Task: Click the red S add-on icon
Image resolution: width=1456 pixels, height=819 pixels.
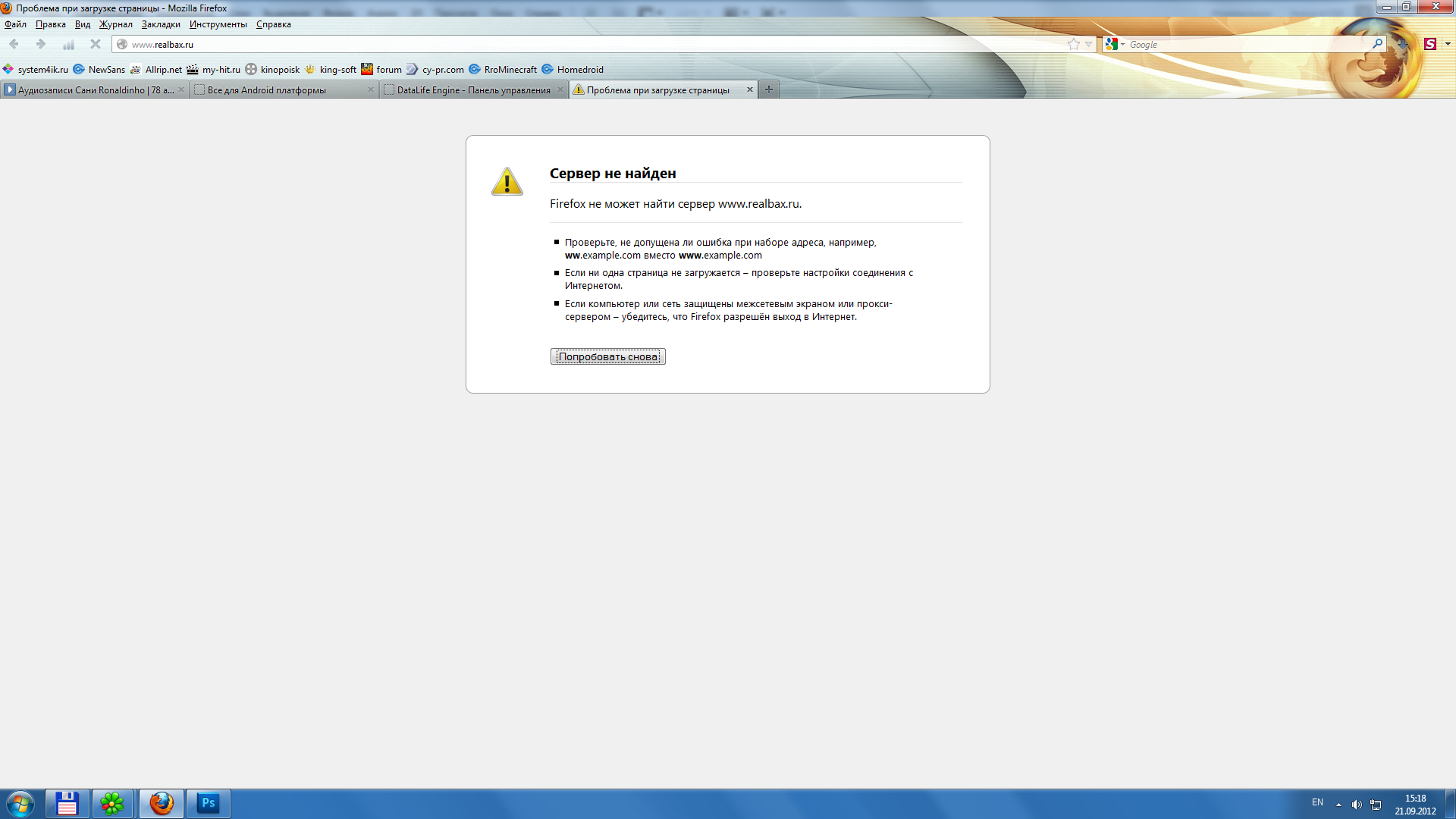Action: tap(1430, 44)
